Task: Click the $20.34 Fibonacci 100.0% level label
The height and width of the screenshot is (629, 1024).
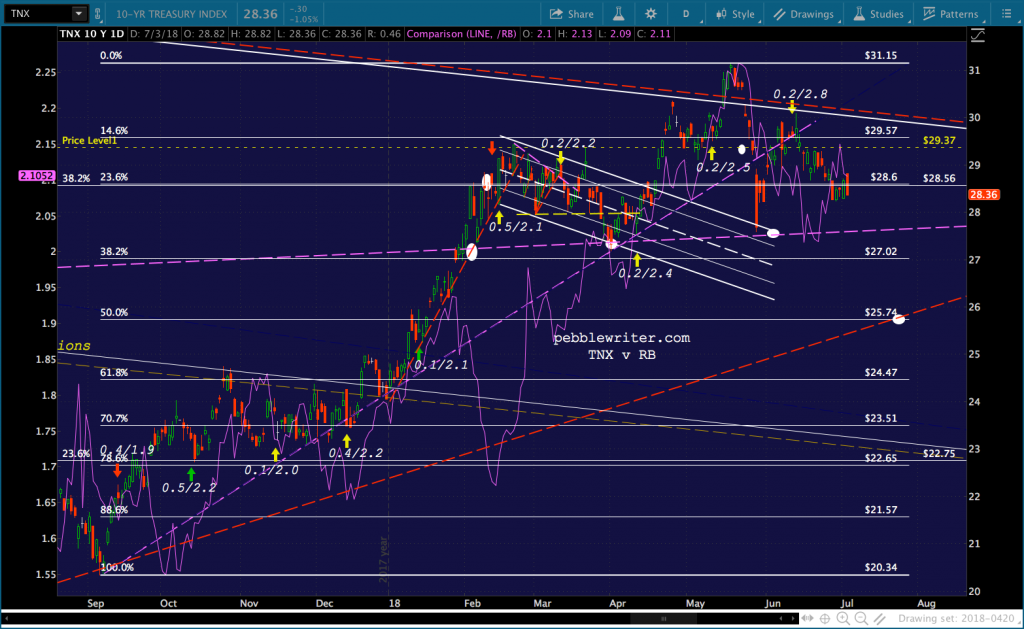Action: (x=880, y=567)
